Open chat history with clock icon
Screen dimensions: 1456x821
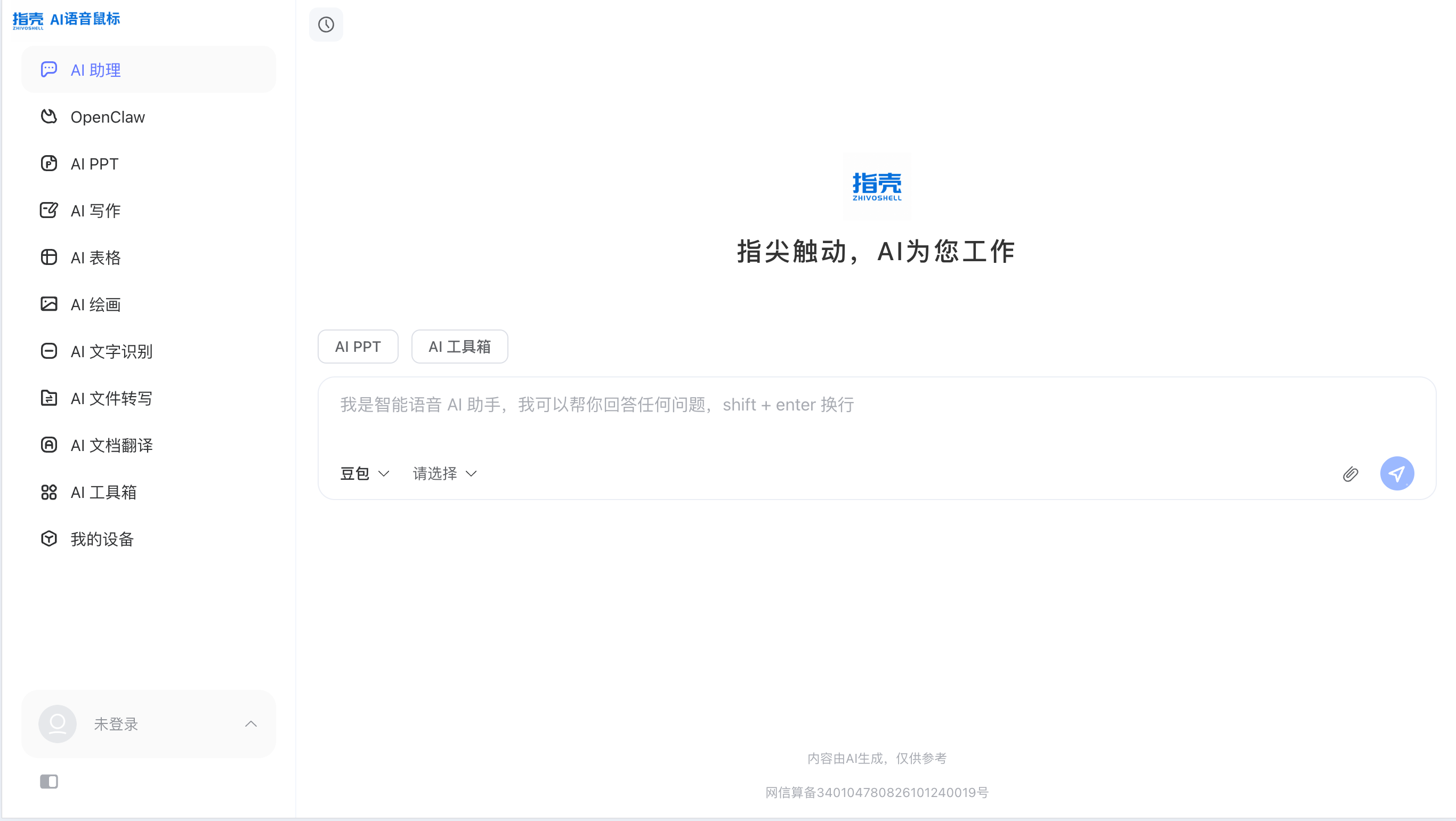click(x=326, y=25)
